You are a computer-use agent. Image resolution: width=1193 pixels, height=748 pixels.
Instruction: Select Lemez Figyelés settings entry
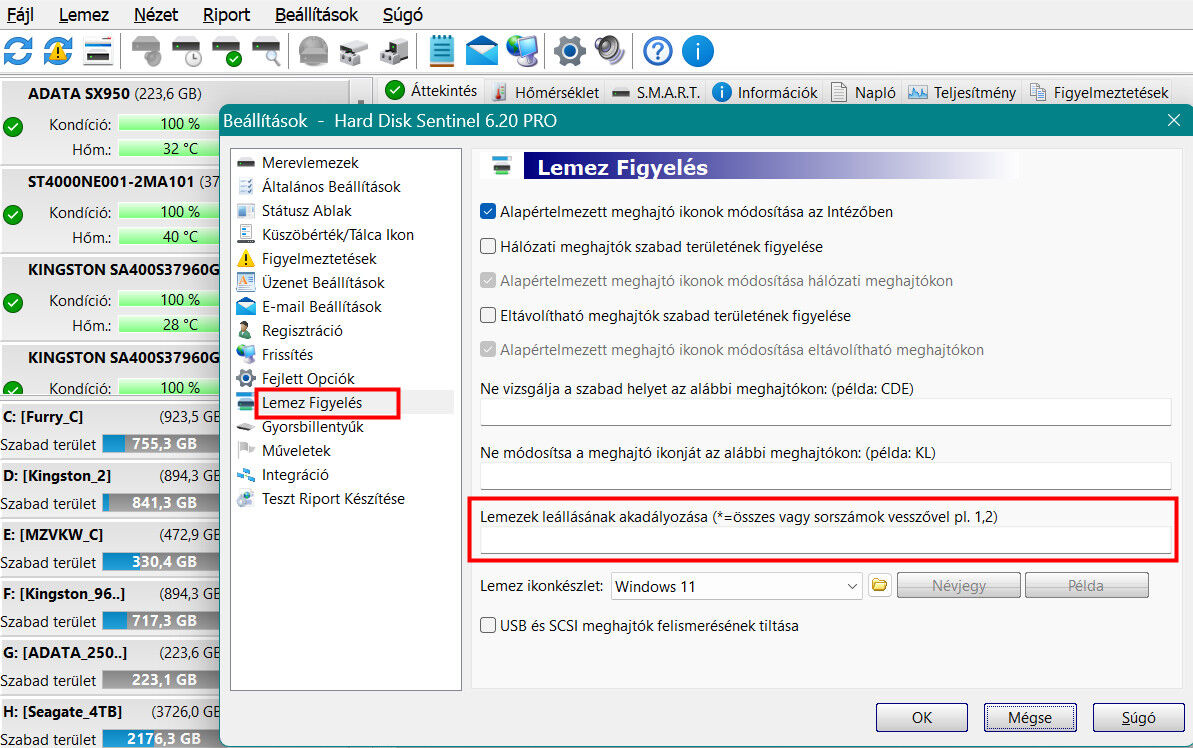pos(312,403)
